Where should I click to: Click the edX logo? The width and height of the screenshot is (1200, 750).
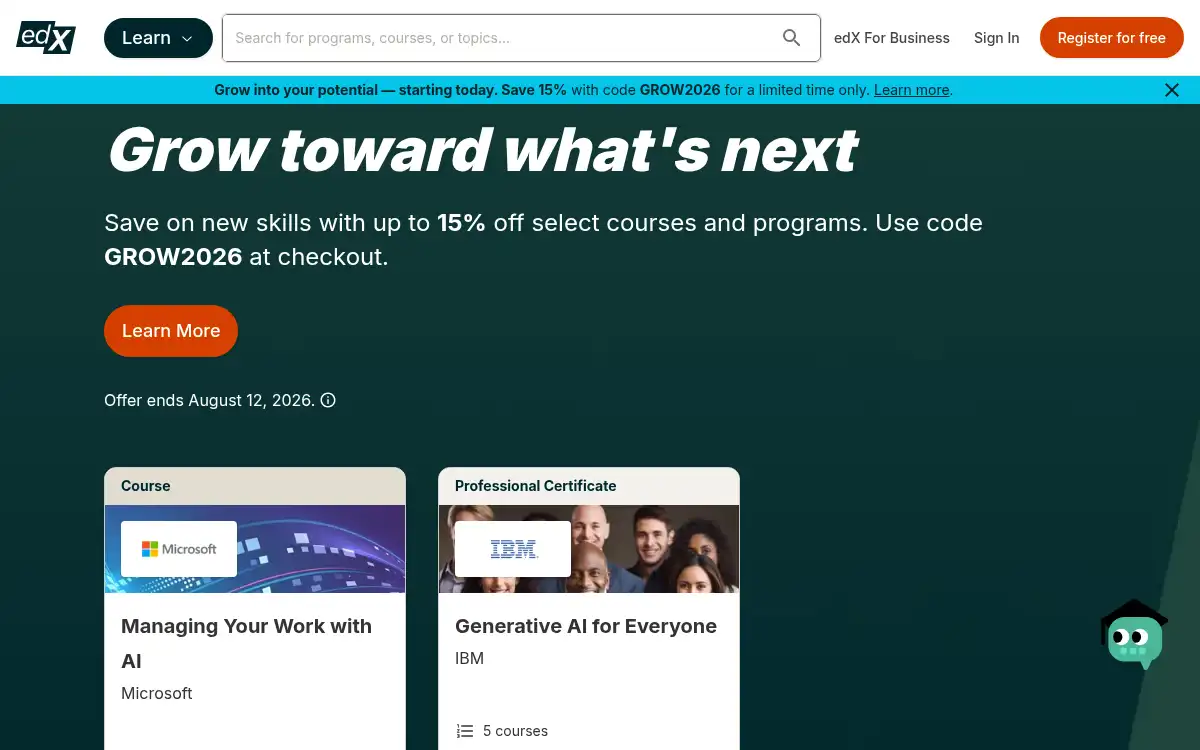click(46, 37)
